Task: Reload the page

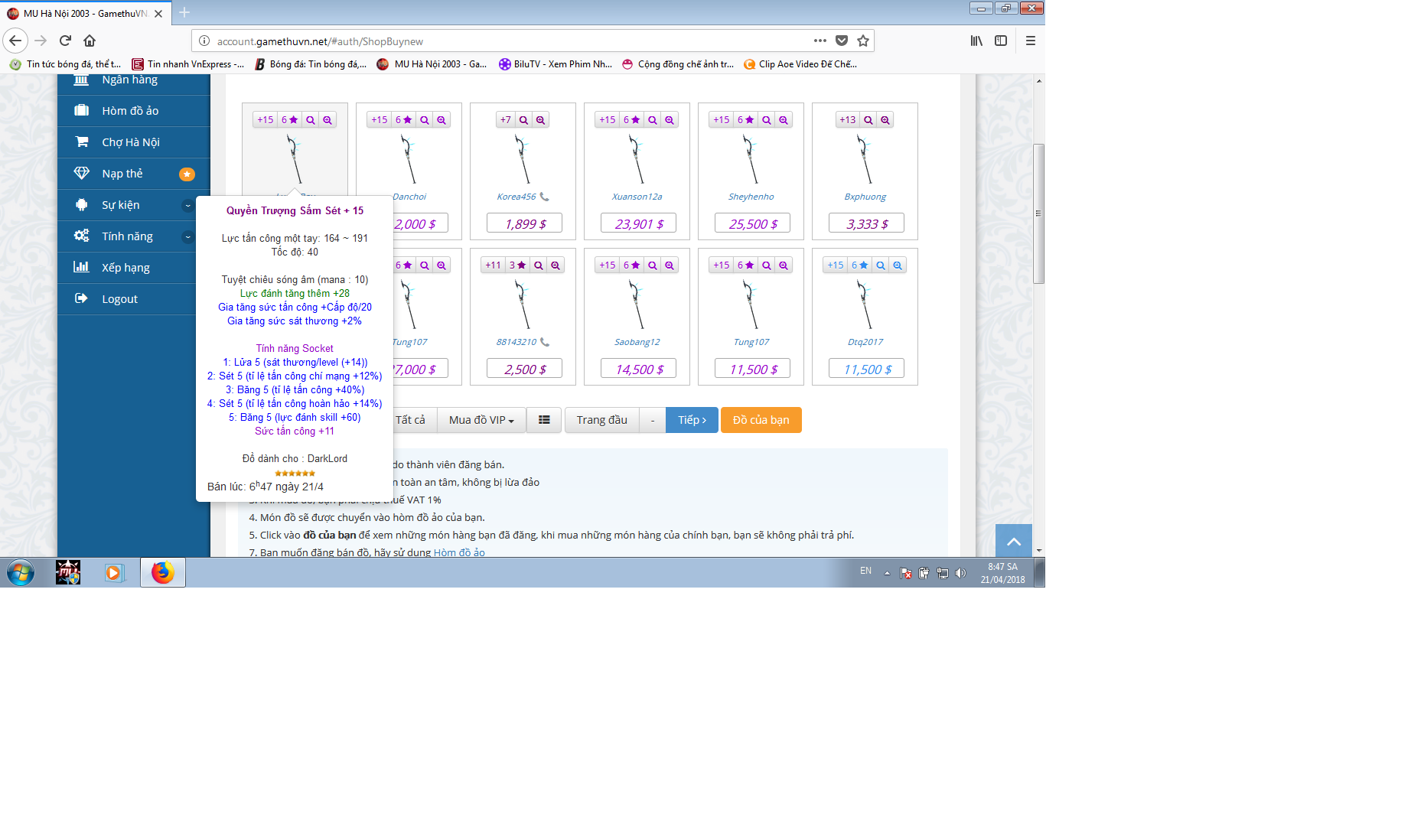Action: click(65, 41)
